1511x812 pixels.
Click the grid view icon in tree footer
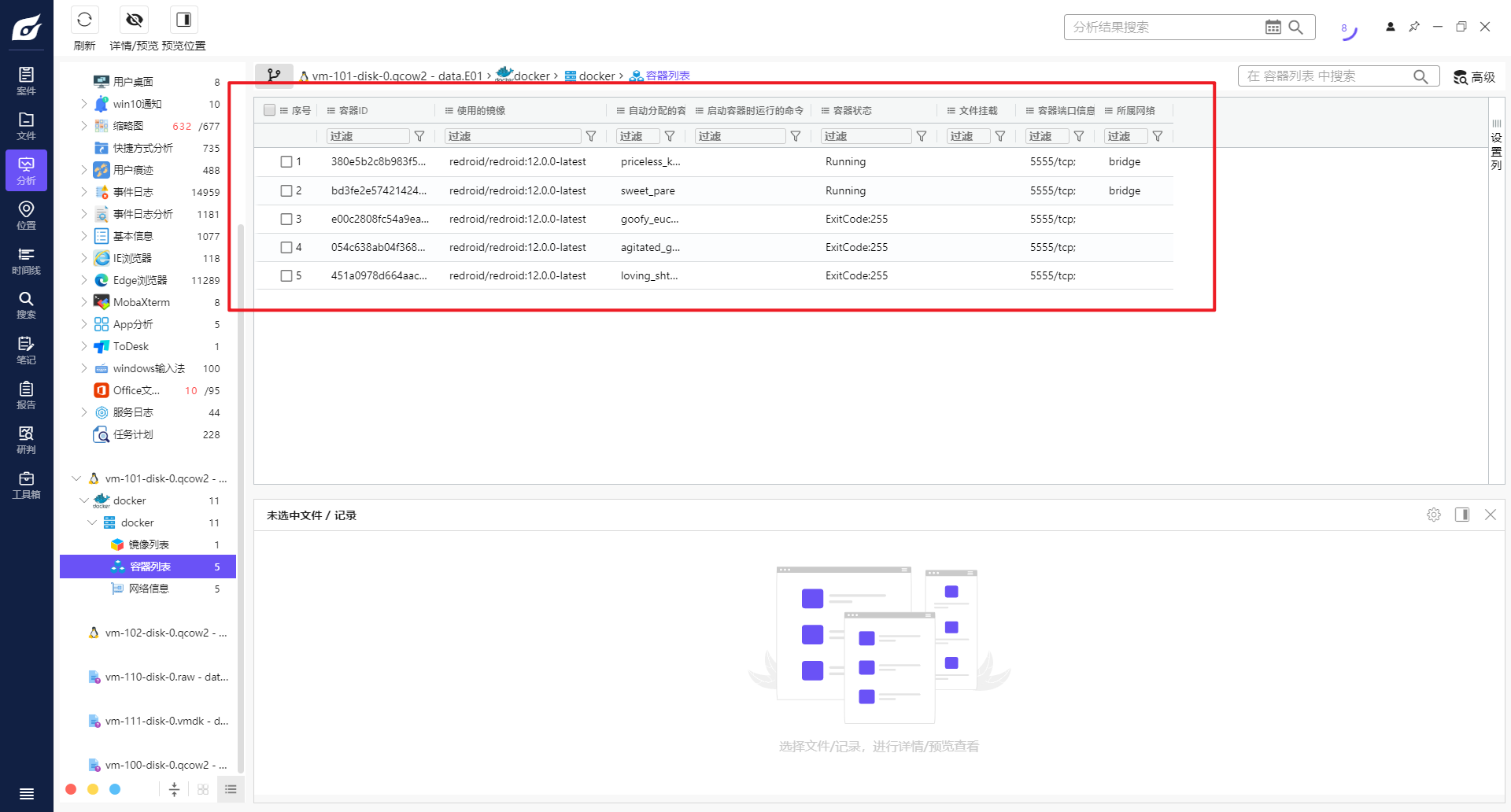click(203, 789)
